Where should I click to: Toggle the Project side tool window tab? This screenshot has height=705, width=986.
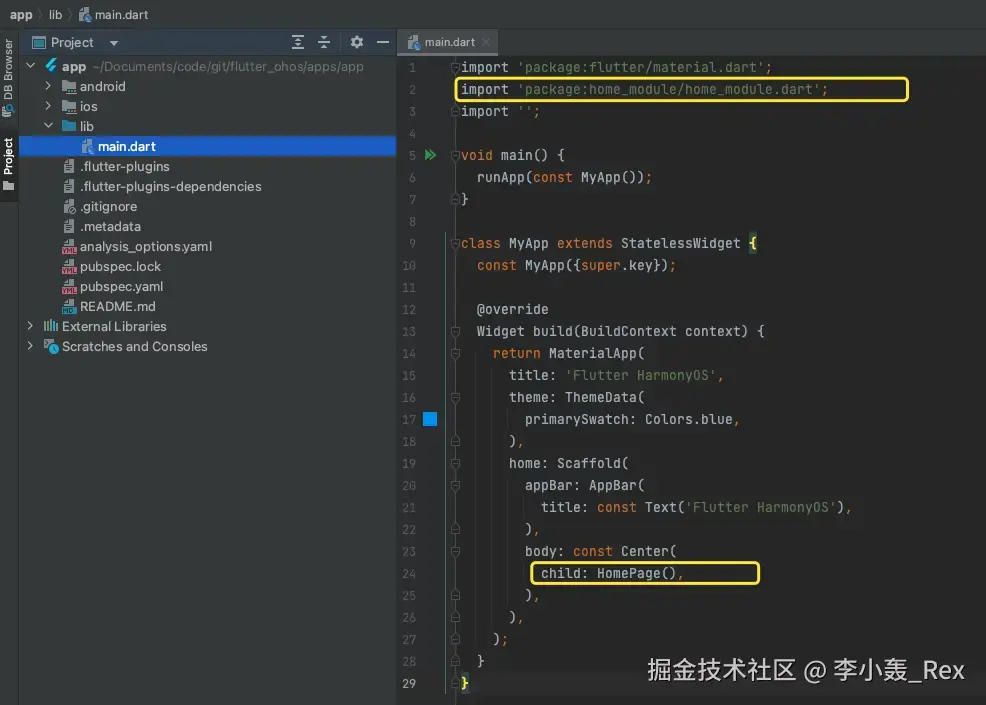(x=8, y=164)
